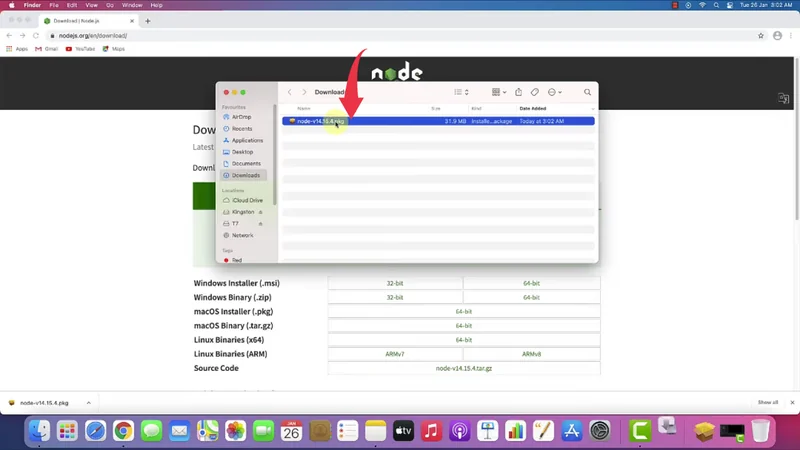Viewport: 800px width, 450px height.
Task: Open Chrome from the Dock
Action: (x=123, y=431)
